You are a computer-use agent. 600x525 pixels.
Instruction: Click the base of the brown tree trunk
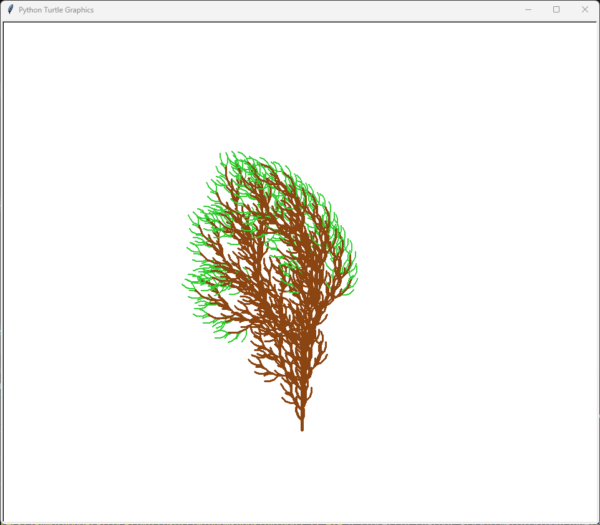[302, 427]
